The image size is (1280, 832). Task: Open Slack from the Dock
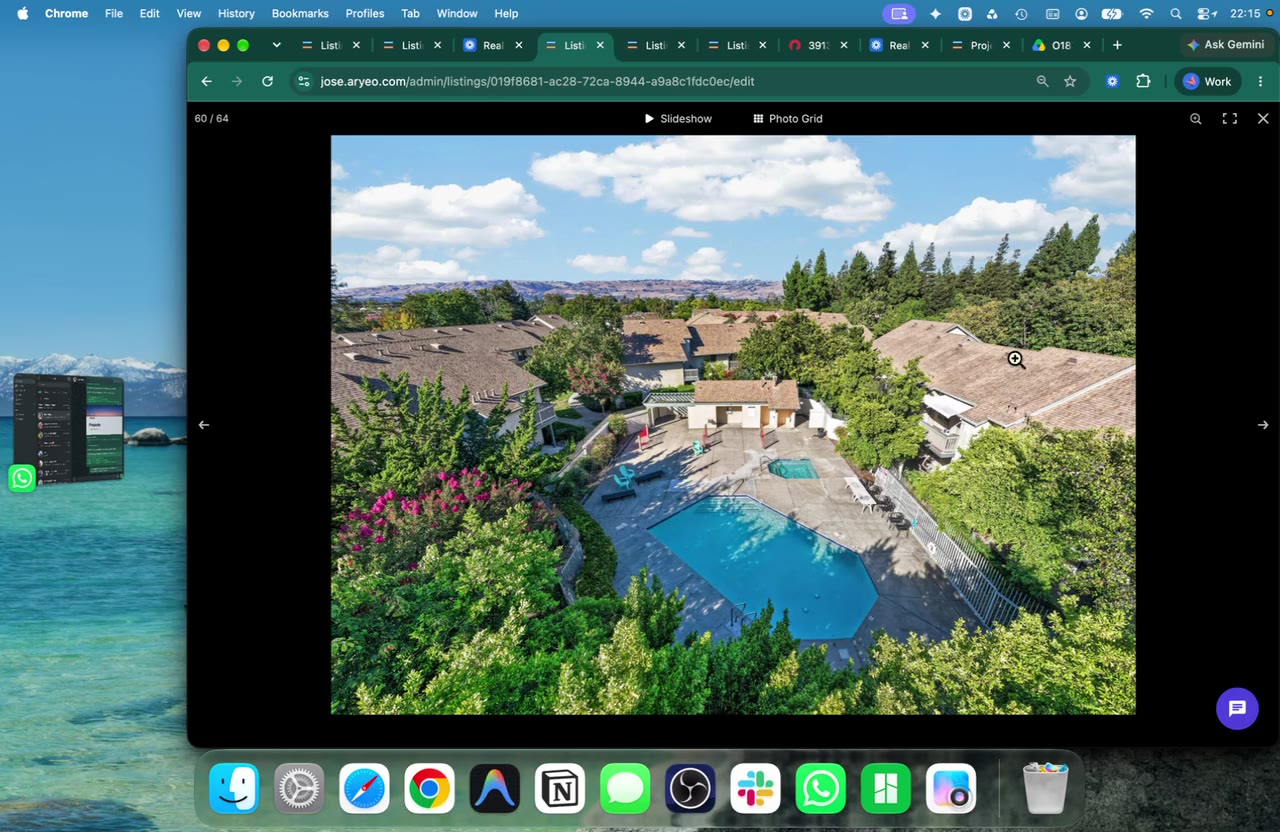755,789
